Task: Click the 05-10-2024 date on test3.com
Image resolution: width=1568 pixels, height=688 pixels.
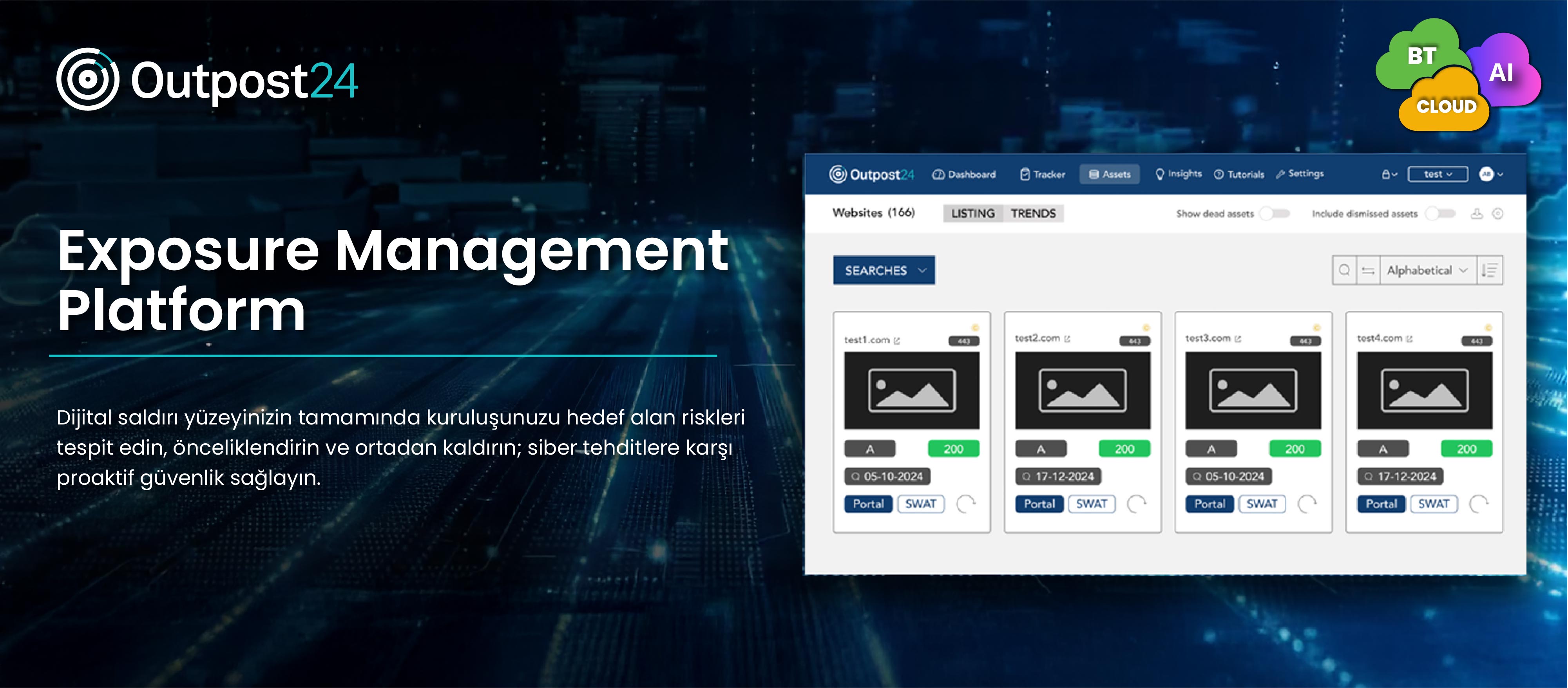Action: click(1229, 476)
